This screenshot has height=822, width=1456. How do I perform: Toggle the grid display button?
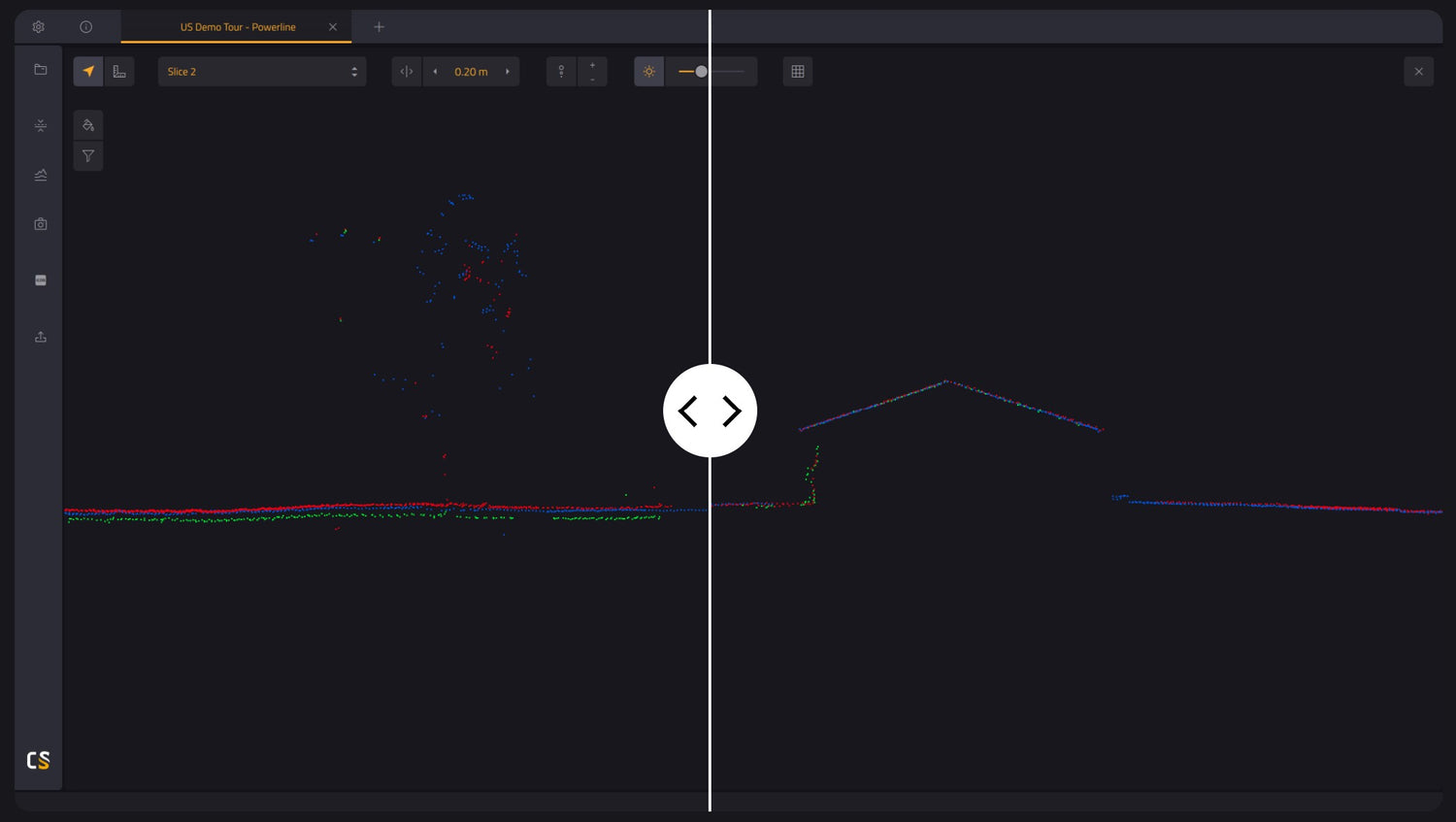click(x=798, y=72)
